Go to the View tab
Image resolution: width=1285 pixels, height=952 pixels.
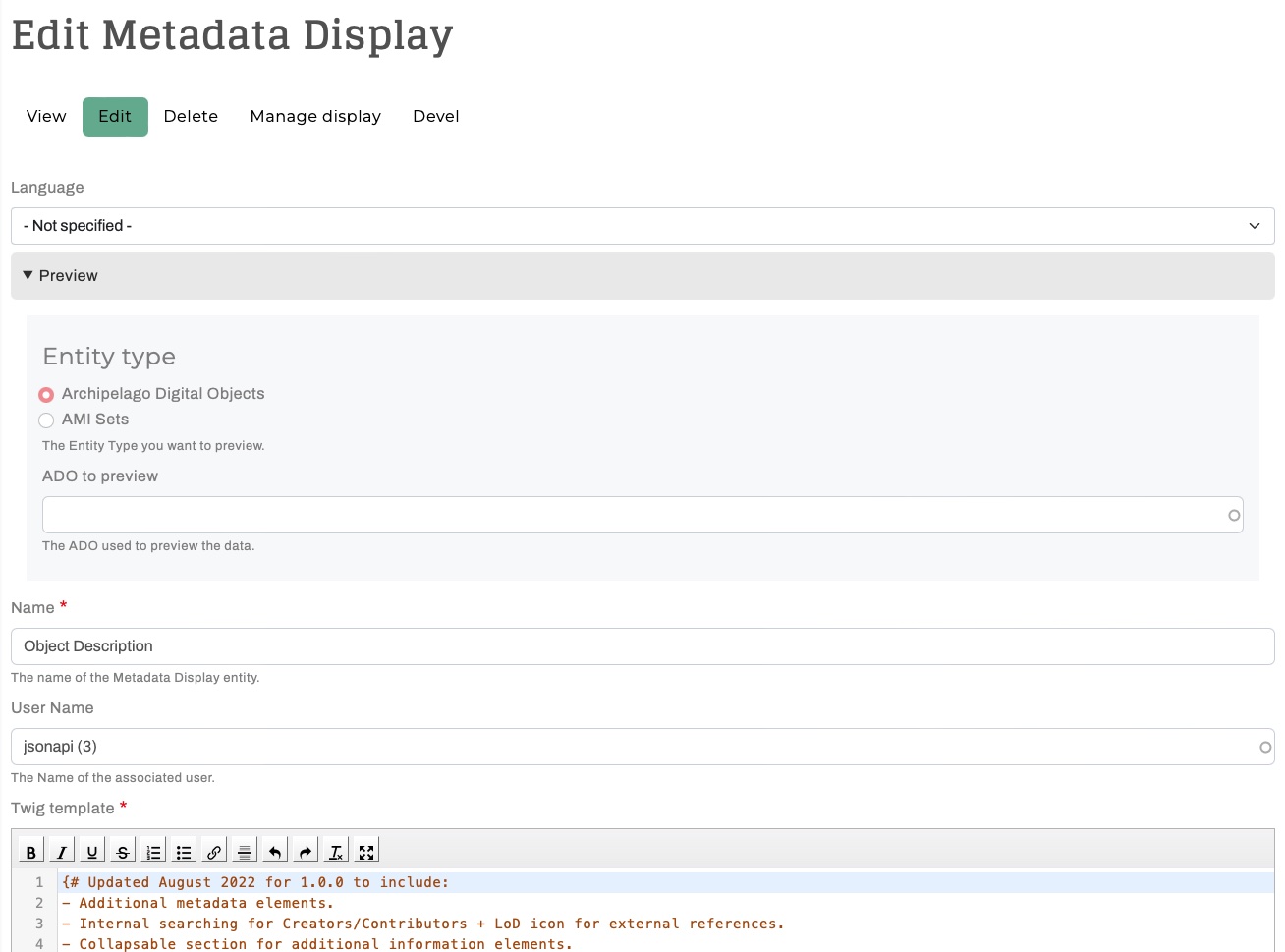(46, 117)
